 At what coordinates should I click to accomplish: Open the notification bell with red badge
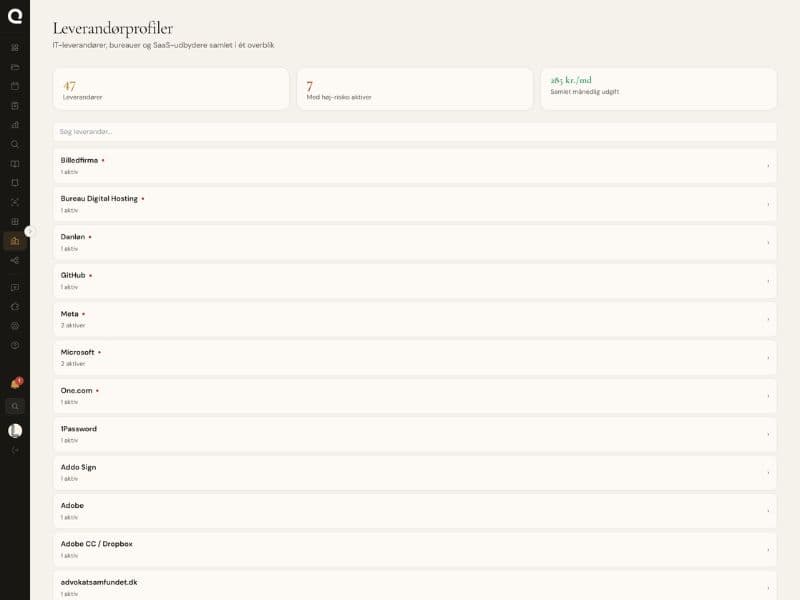(x=15, y=384)
